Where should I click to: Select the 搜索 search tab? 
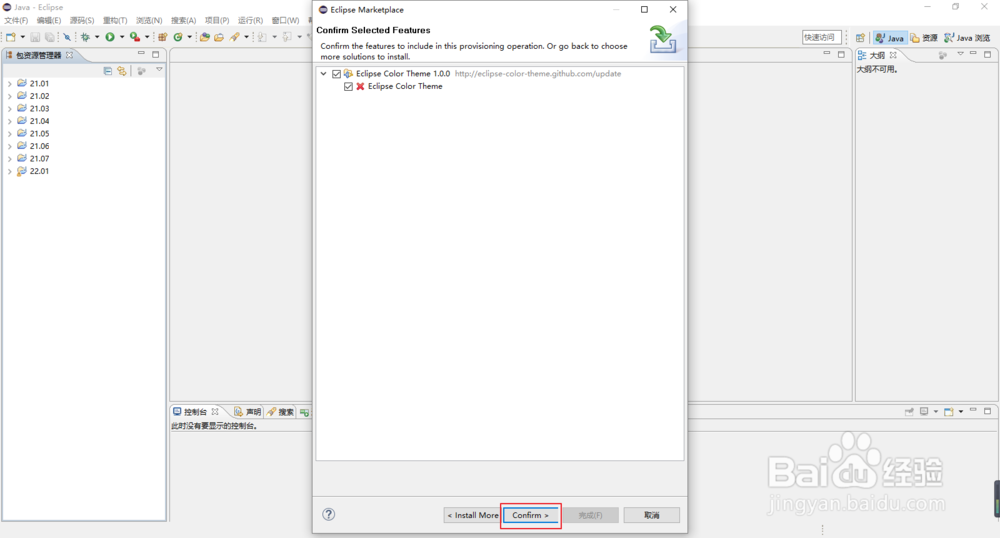[x=280, y=412]
